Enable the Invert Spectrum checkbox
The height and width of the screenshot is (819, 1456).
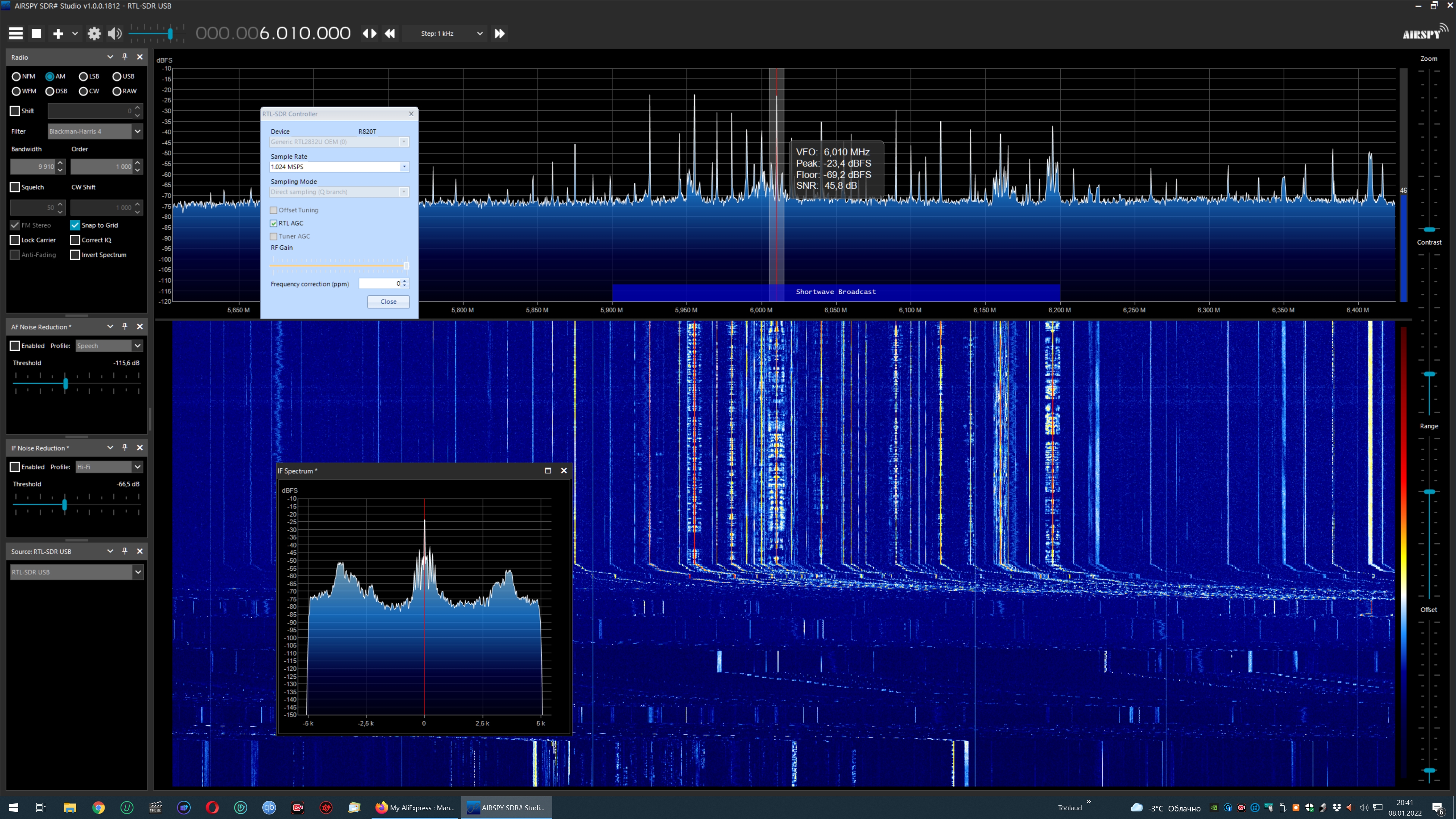pos(75,254)
